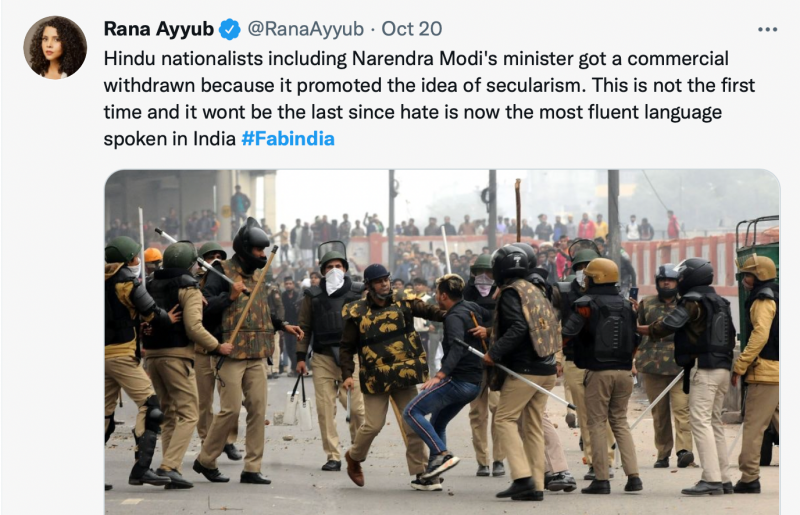Click the #Fabindia hashtag link
Viewport: 800px width, 515px height.
[x=288, y=139]
